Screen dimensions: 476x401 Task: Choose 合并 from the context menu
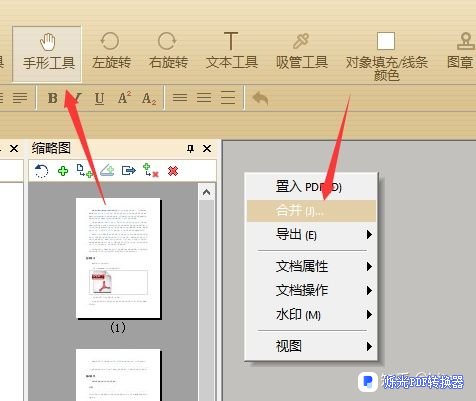(x=311, y=211)
